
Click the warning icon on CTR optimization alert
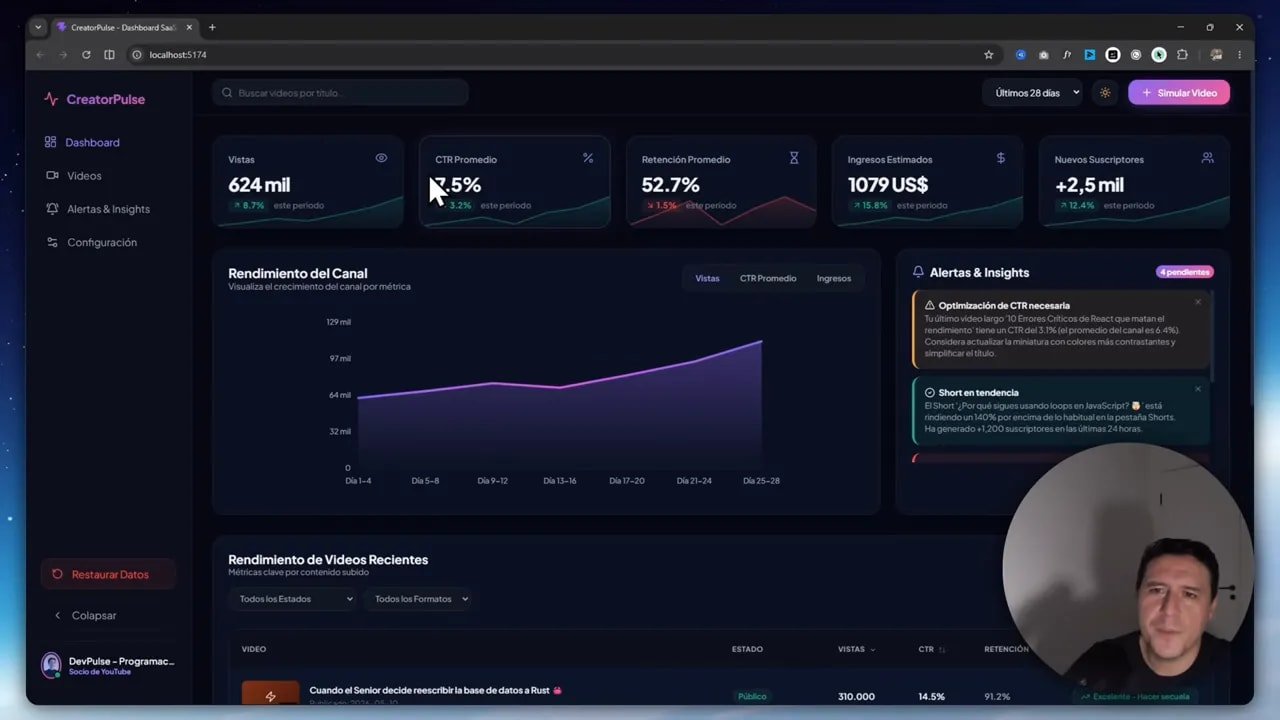[930, 305]
